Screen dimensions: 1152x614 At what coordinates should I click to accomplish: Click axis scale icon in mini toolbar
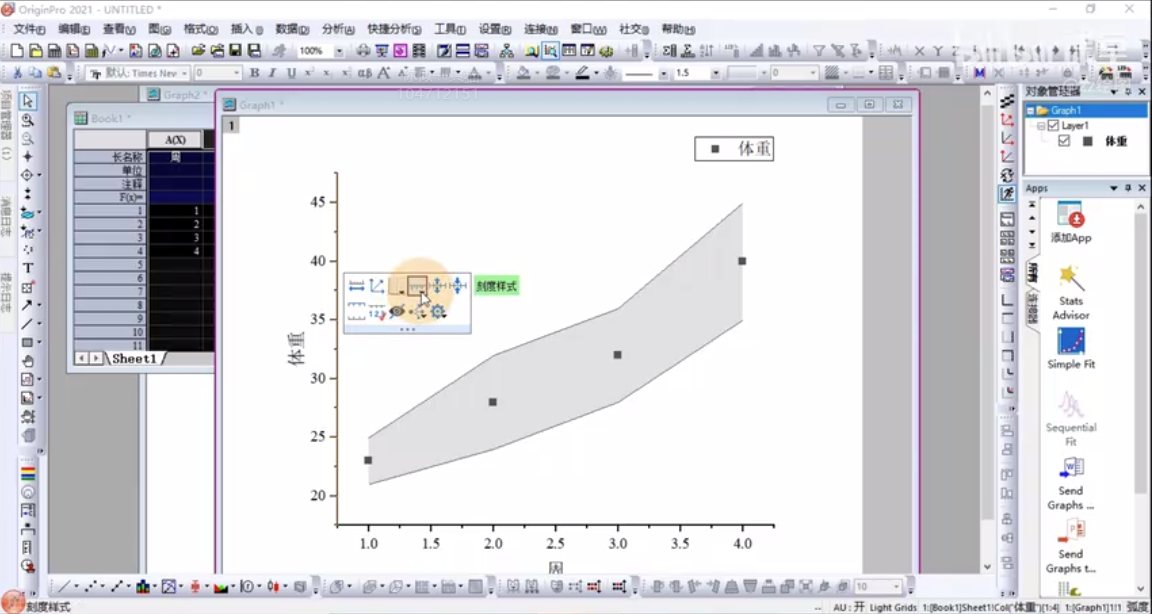356,286
